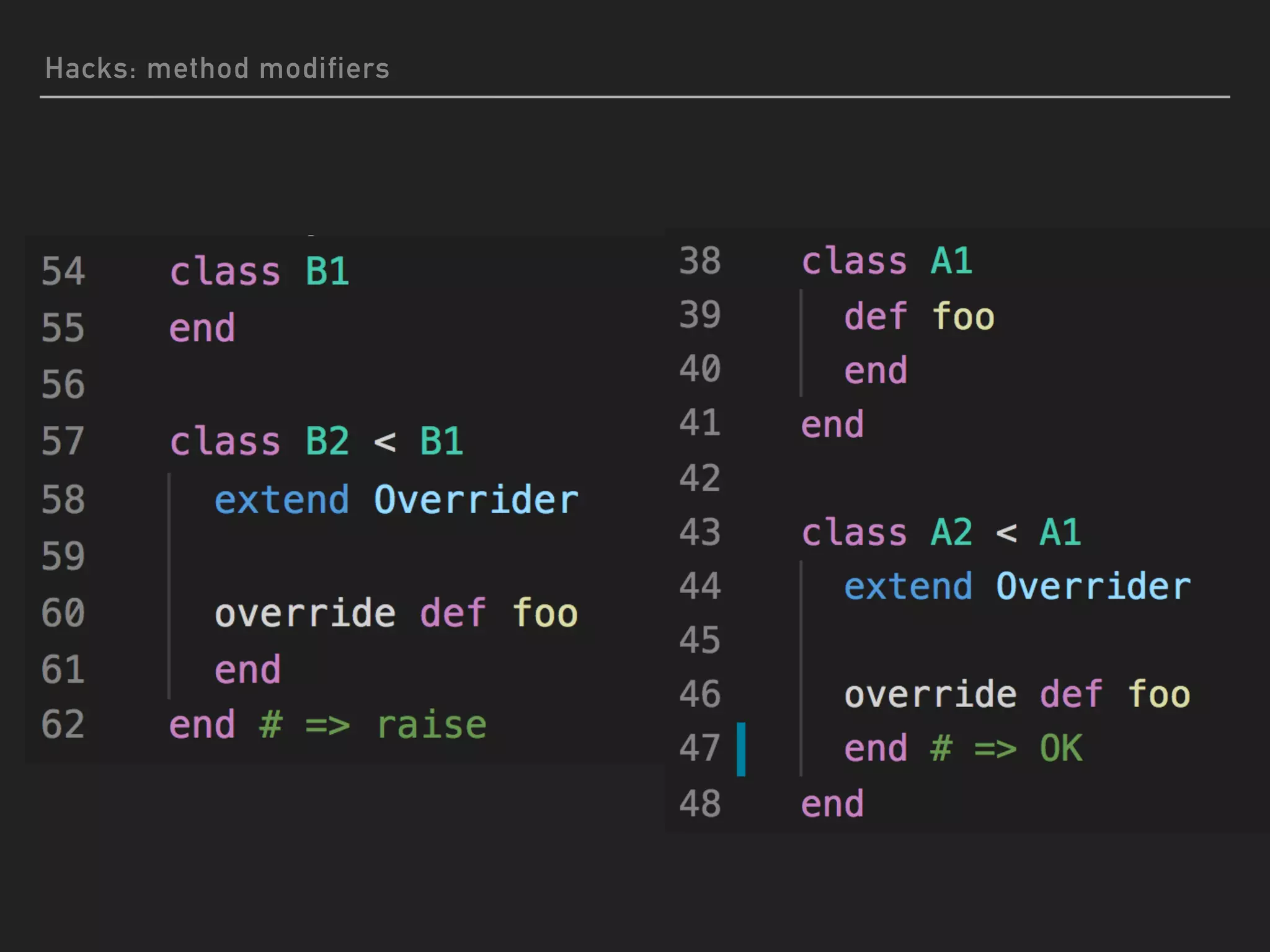The width and height of the screenshot is (1270, 952).
Task: Click 'class B2 < B1' declaration
Action: point(316,441)
